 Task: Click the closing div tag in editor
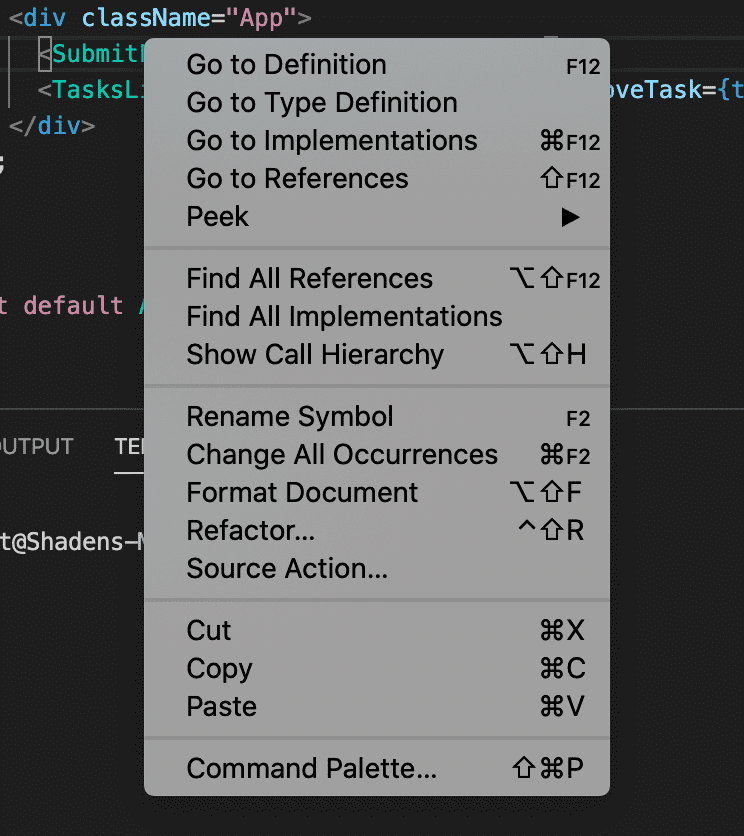[x=52, y=126]
